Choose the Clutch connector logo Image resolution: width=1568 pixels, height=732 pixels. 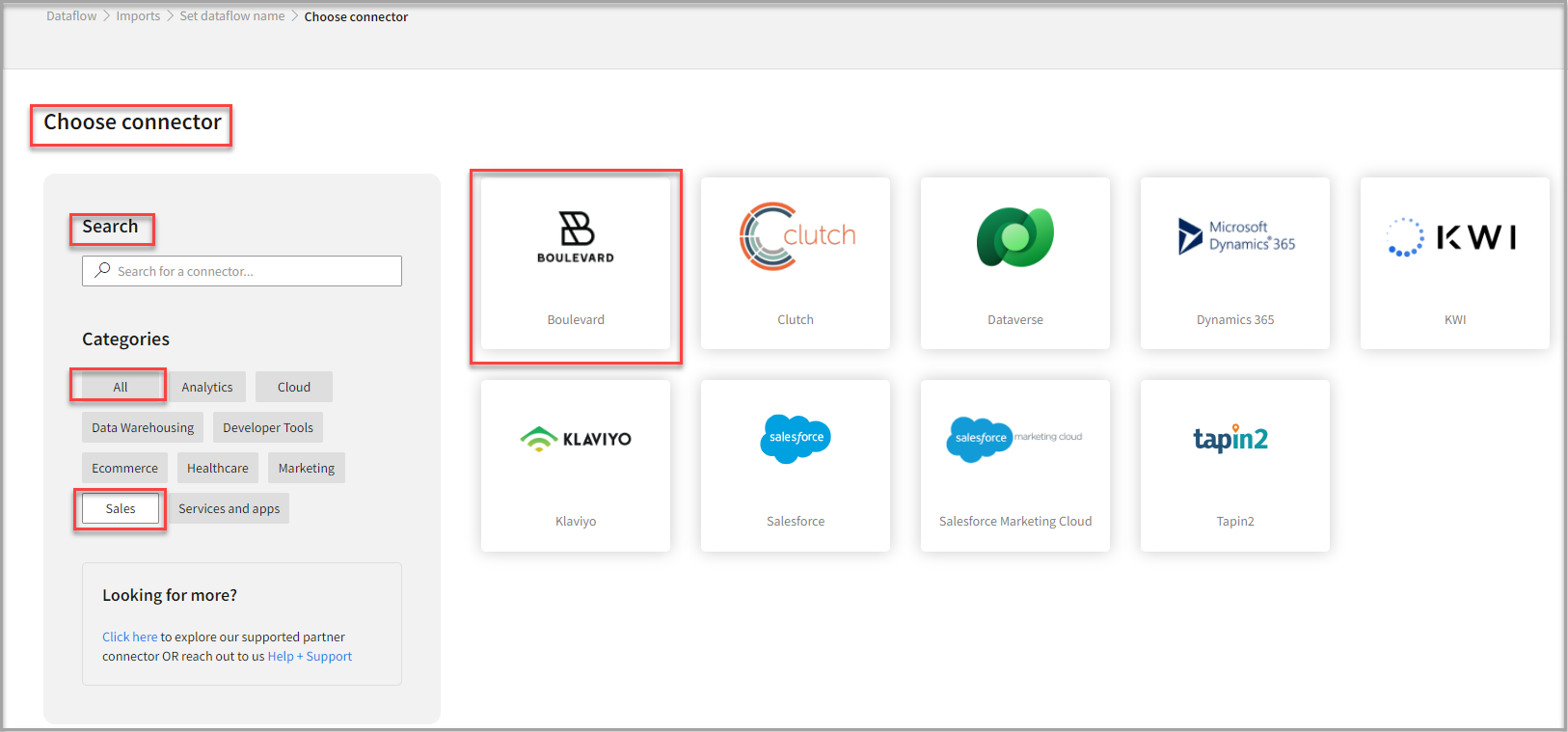[x=797, y=236]
